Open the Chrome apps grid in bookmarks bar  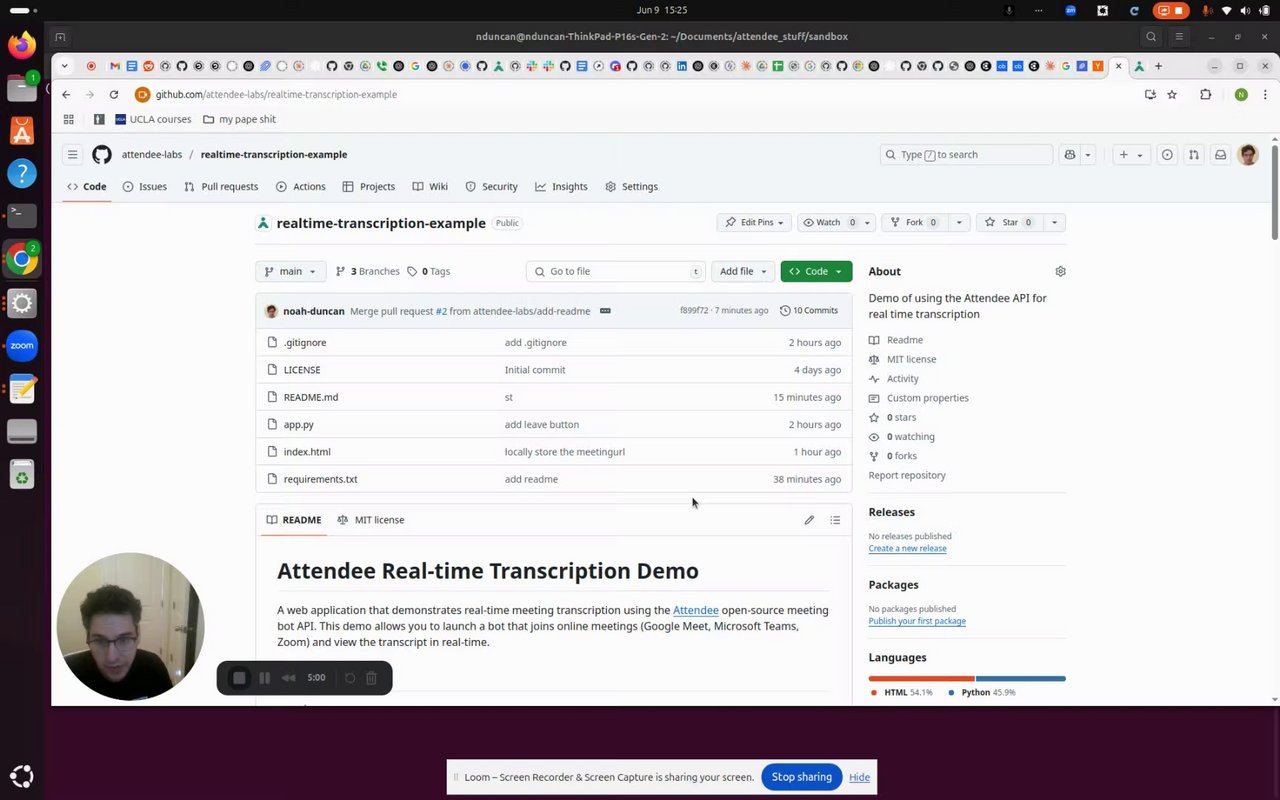(68, 119)
